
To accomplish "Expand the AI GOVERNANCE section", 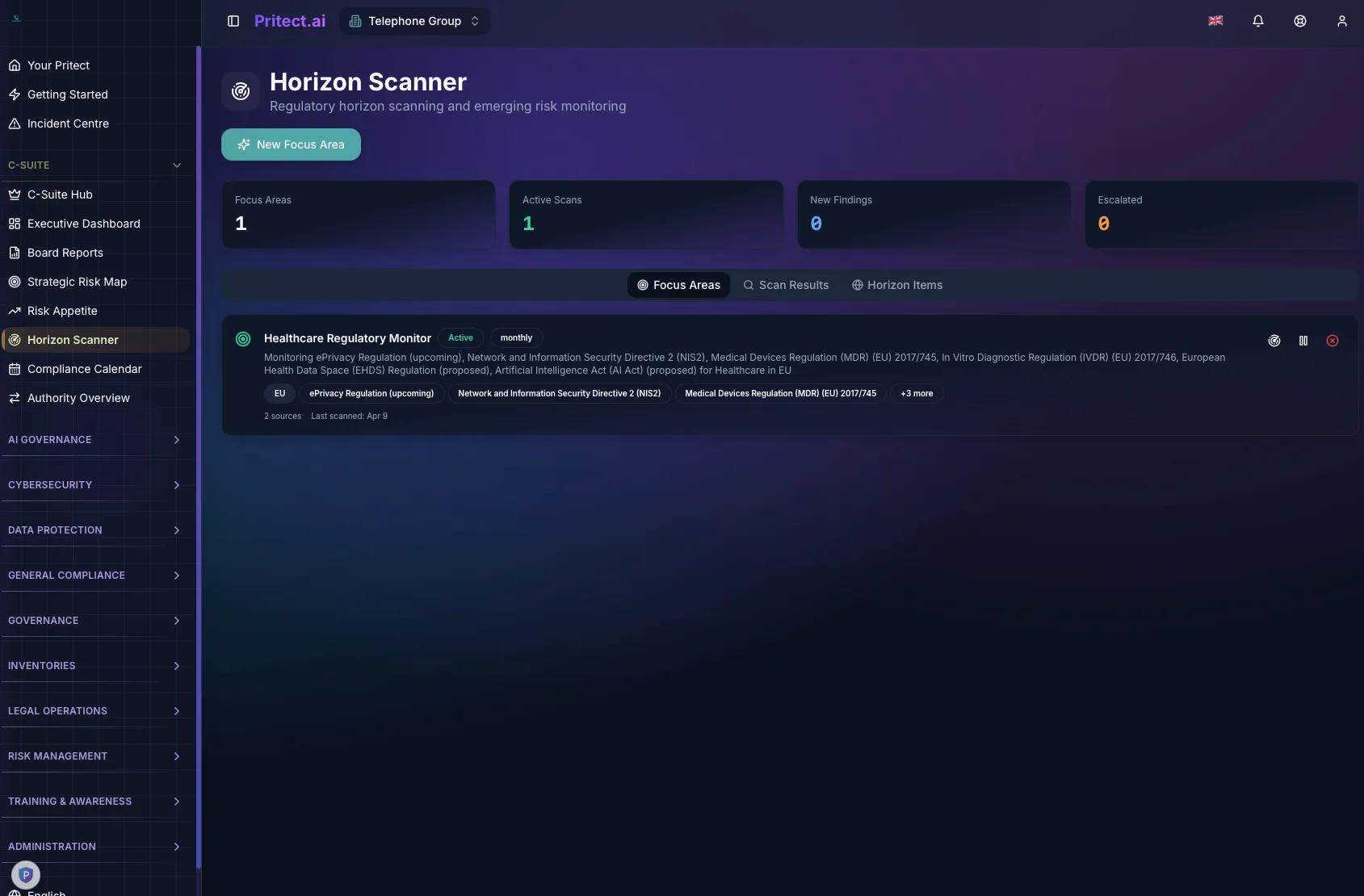I will (x=95, y=440).
